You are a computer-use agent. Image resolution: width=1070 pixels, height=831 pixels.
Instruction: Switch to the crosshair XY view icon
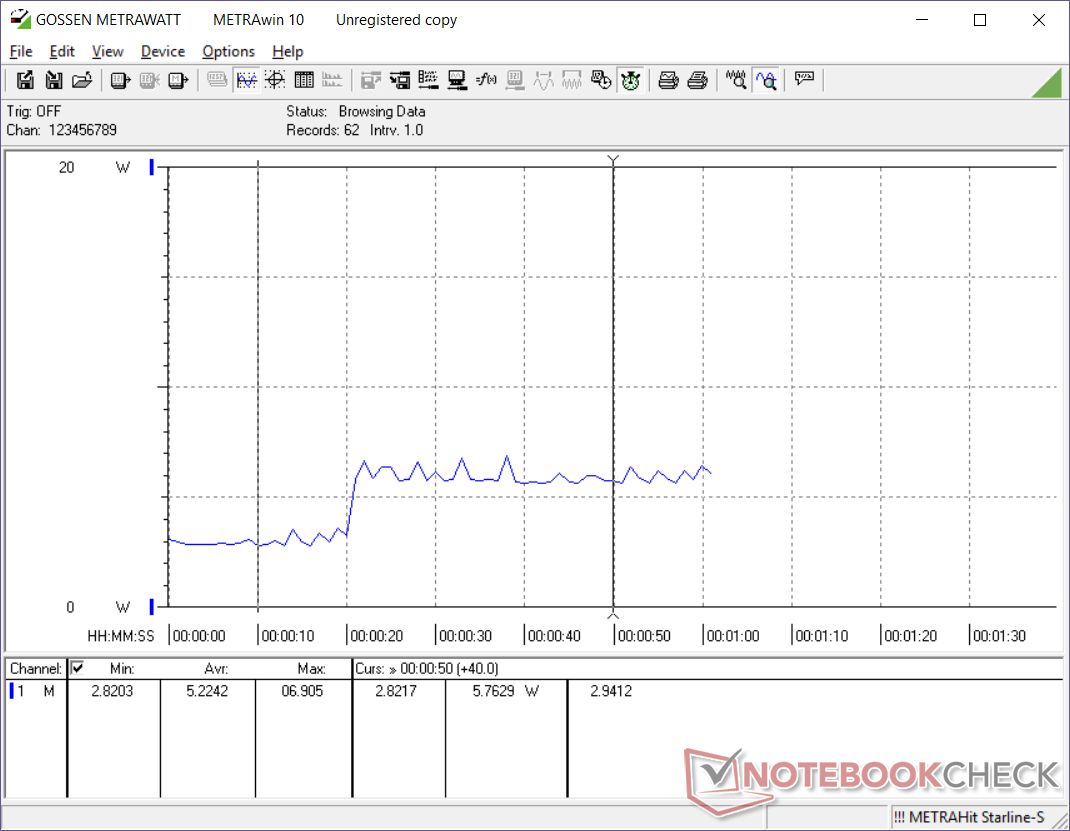pyautogui.click(x=275, y=81)
